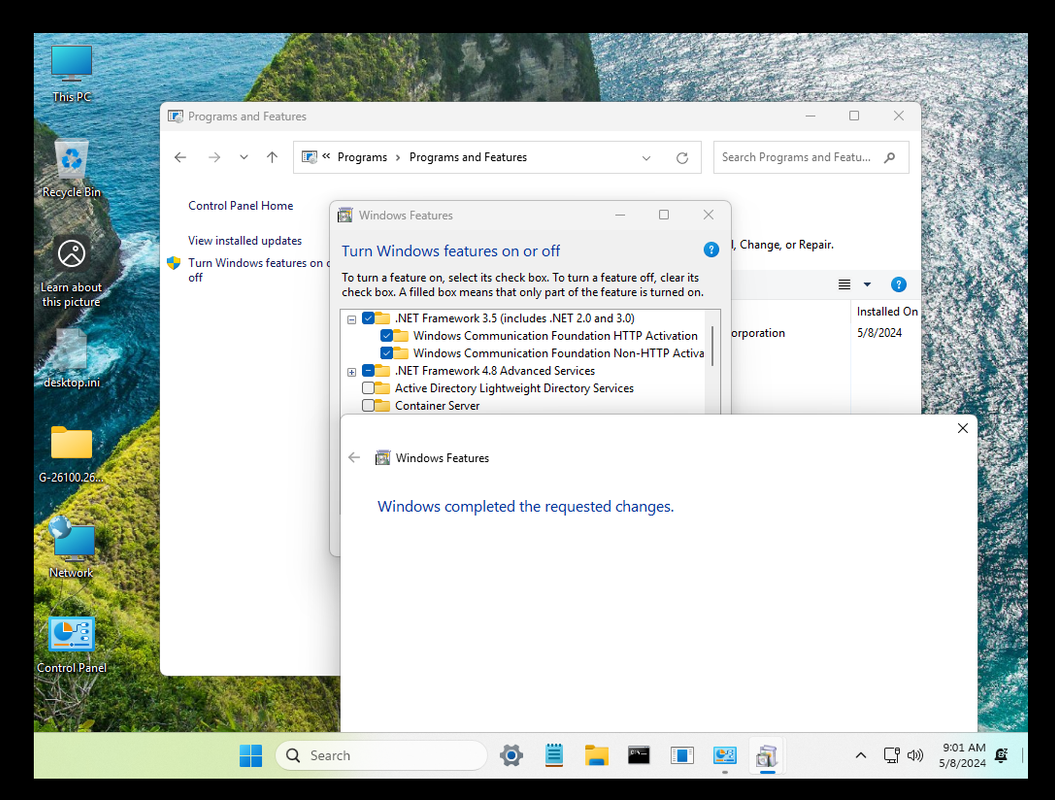Click forward arrow in Programs and Features

pyautogui.click(x=214, y=157)
